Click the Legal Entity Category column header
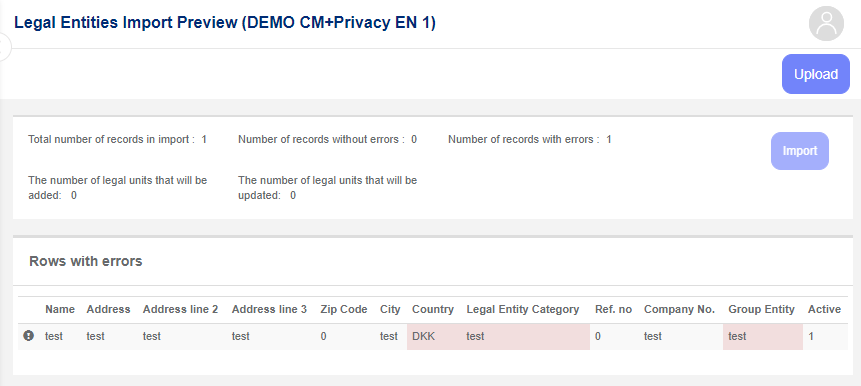The image size is (861, 386). [523, 309]
